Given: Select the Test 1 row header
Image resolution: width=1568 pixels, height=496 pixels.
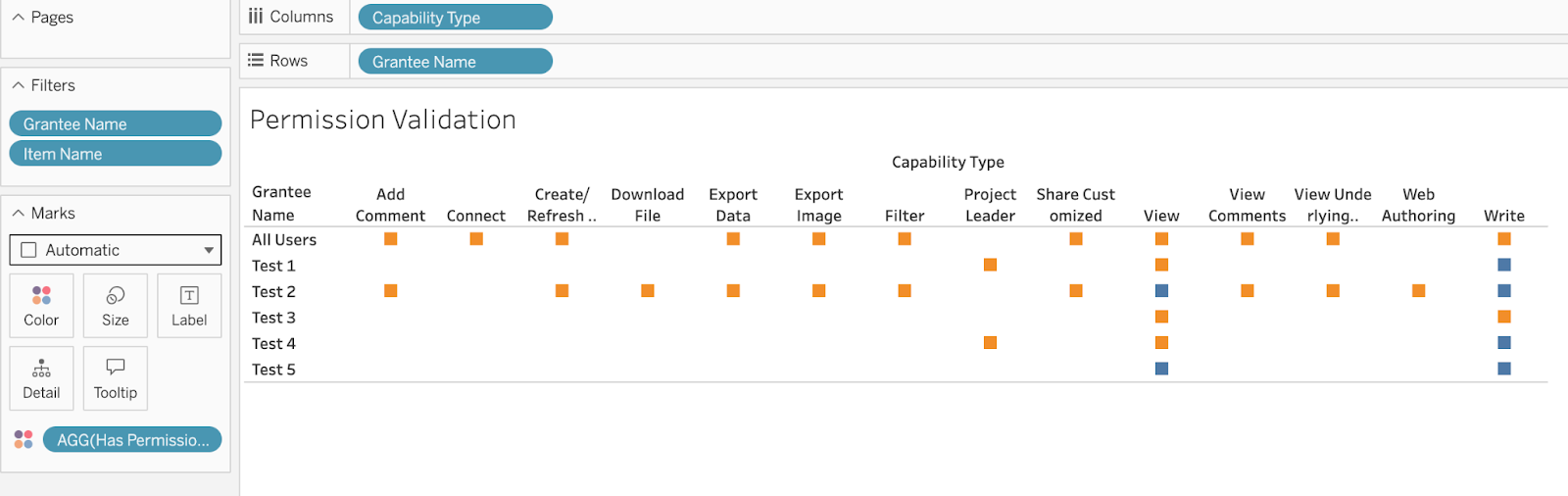Looking at the screenshot, I should (x=273, y=266).
